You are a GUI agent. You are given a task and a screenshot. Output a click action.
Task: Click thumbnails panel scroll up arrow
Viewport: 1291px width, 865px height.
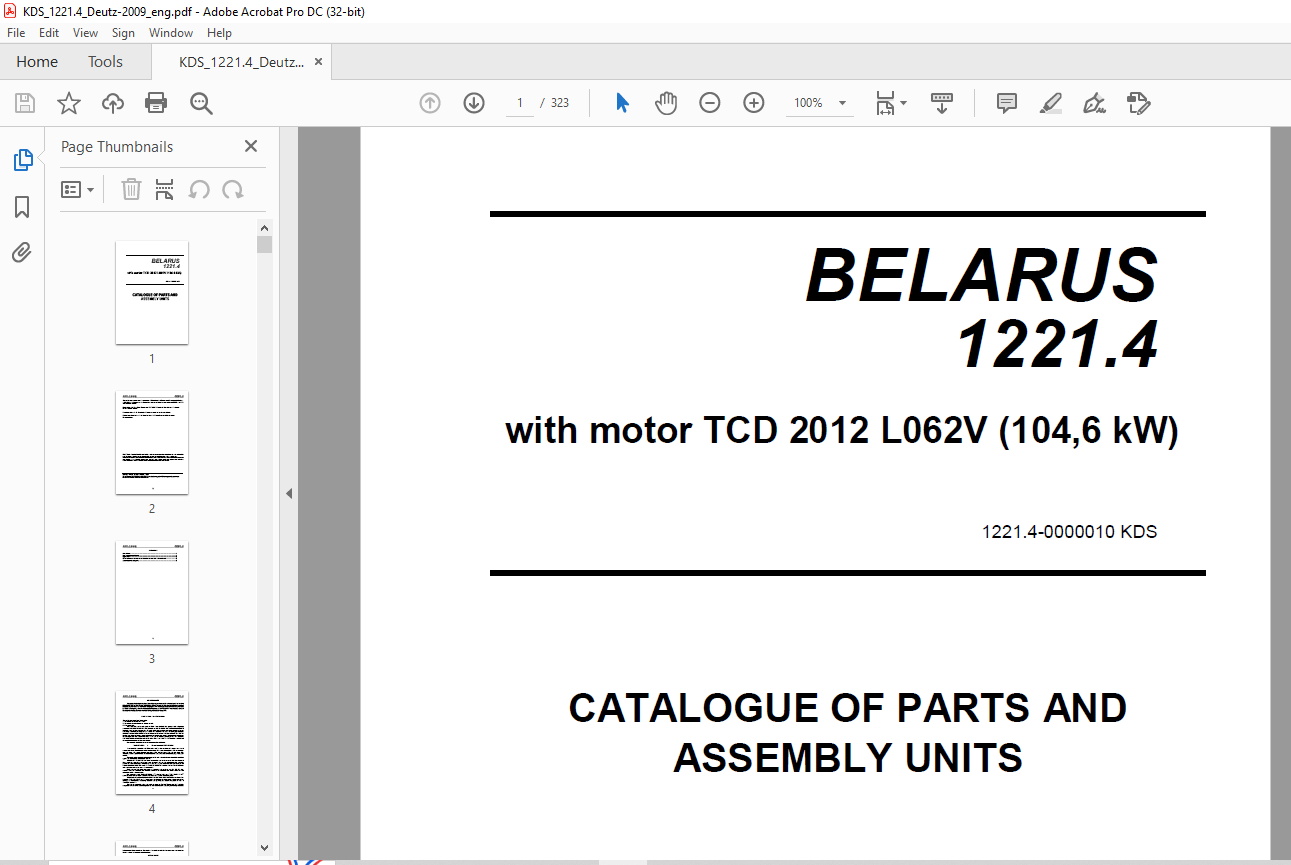(x=264, y=227)
